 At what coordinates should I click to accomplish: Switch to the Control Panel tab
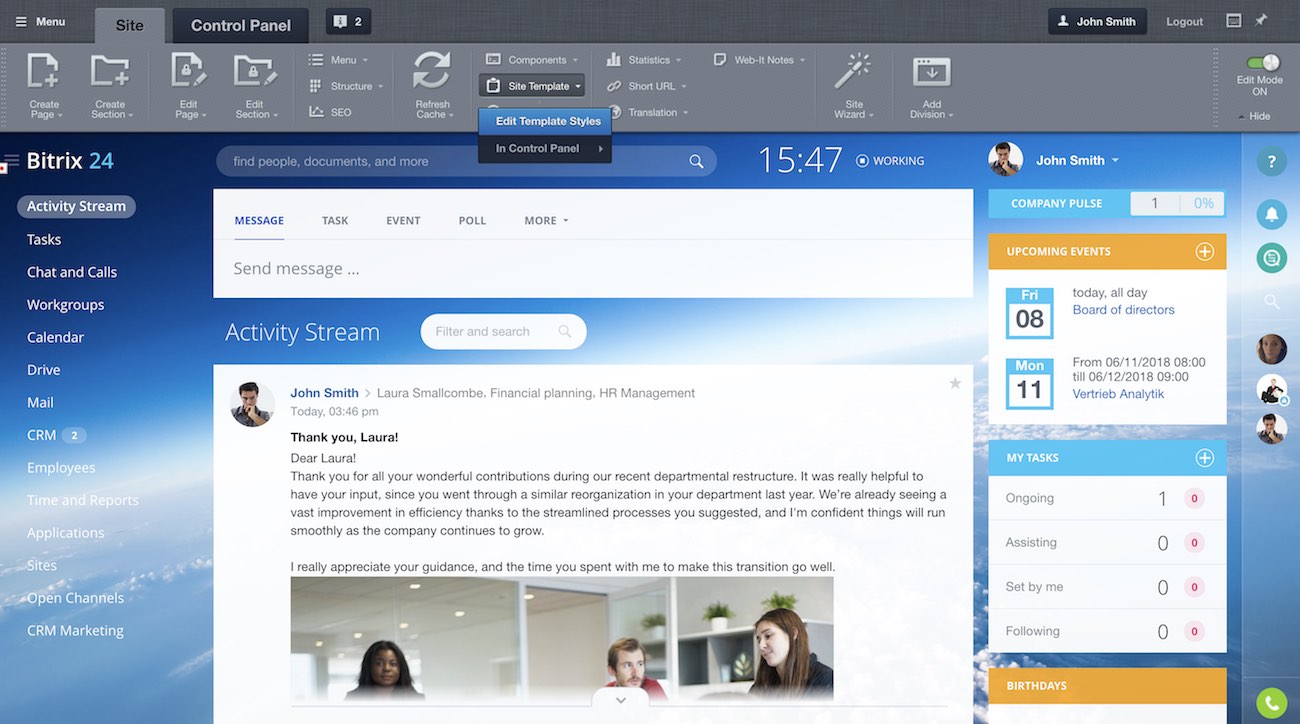coord(240,25)
